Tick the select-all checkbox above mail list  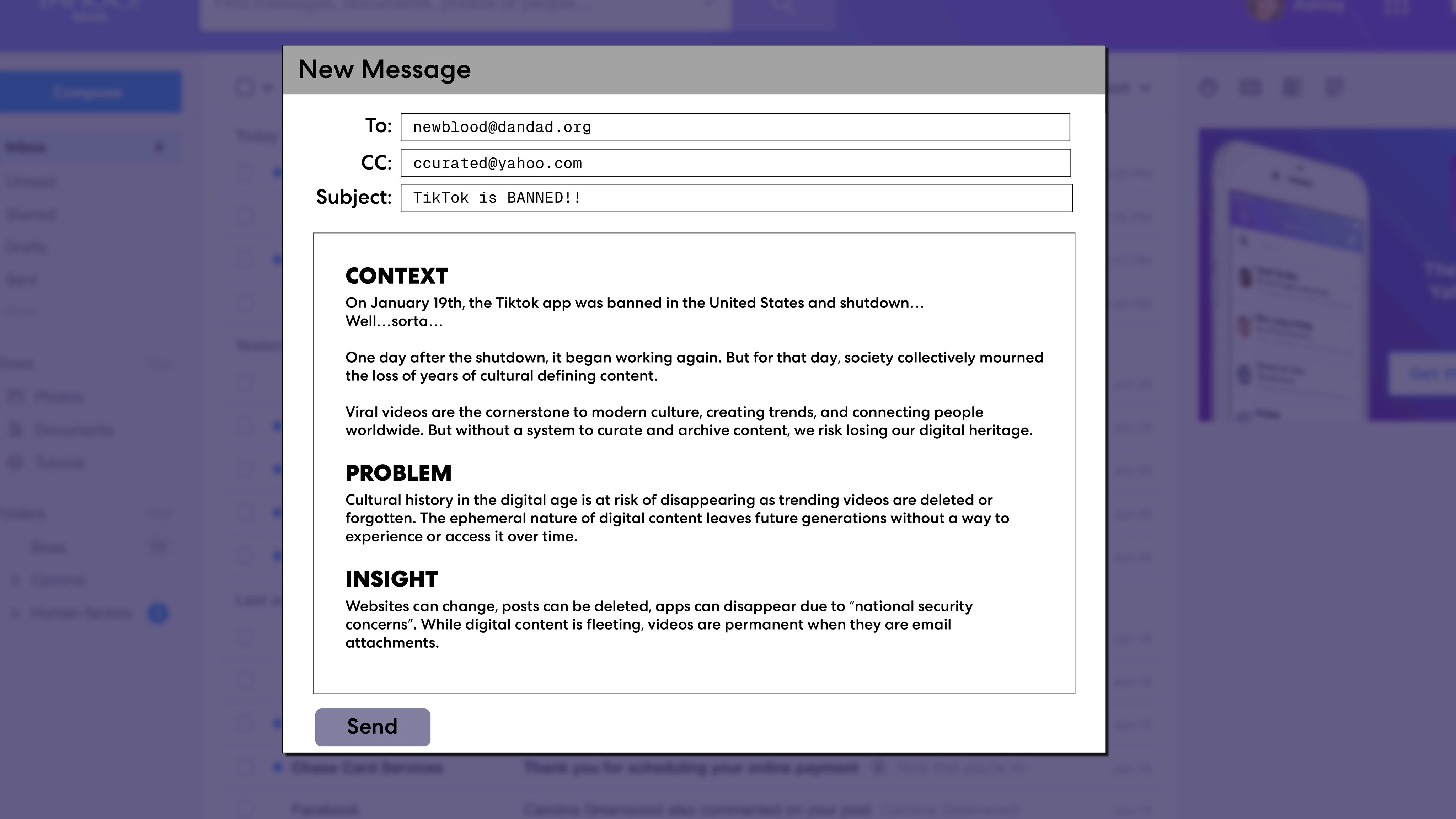pyautogui.click(x=245, y=87)
